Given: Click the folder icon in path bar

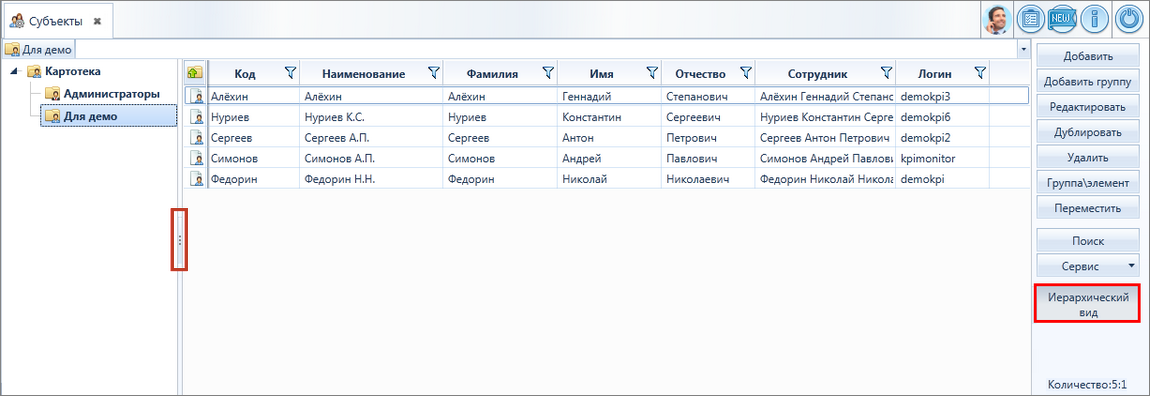Looking at the screenshot, I should click(x=12, y=50).
